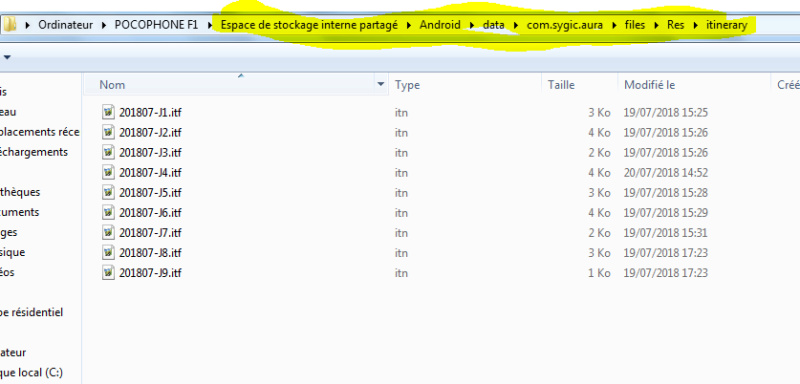Open disque local (C:) in navigation pane
The width and height of the screenshot is (800, 384).
(32, 373)
